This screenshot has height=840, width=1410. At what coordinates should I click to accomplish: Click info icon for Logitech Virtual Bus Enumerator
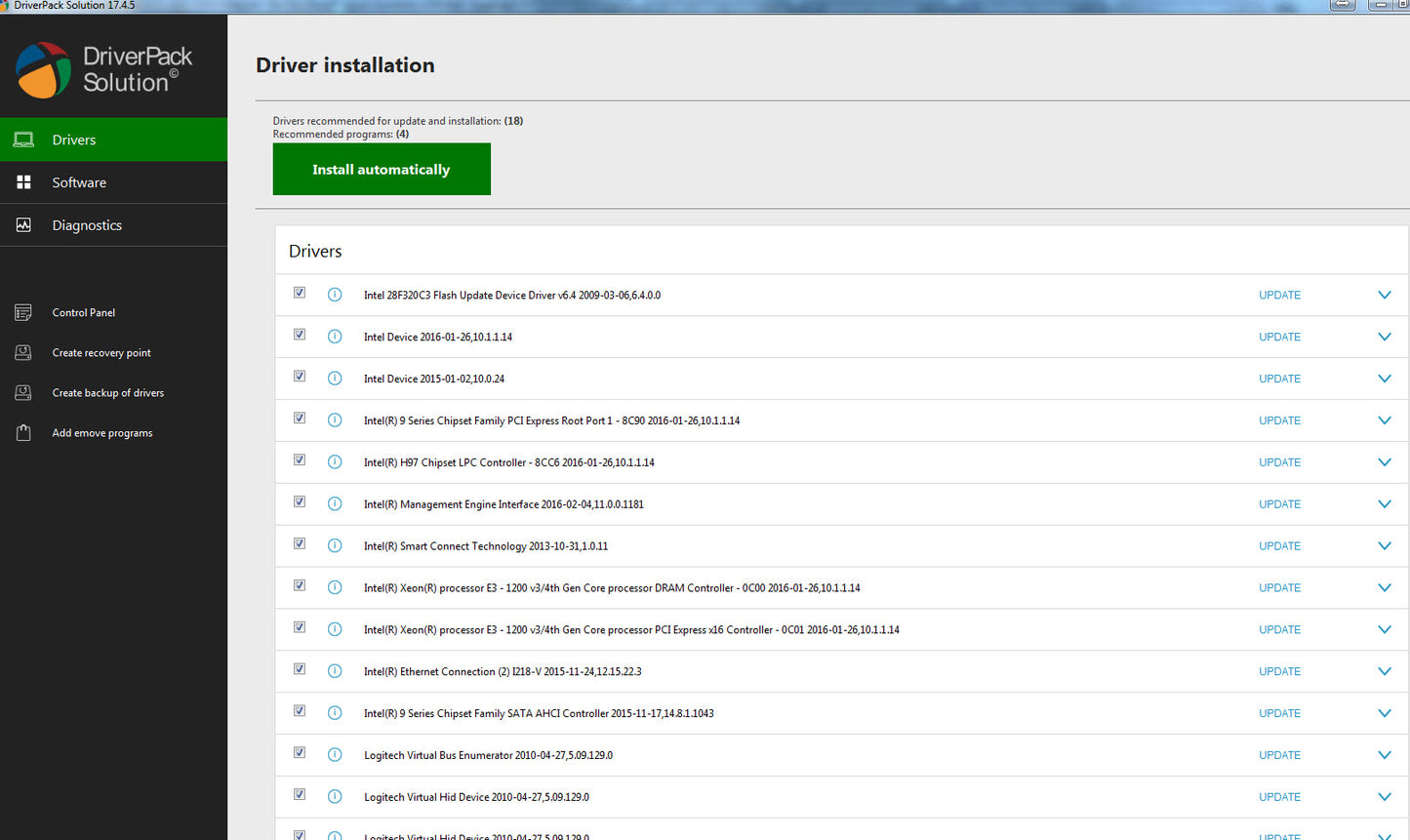click(335, 755)
